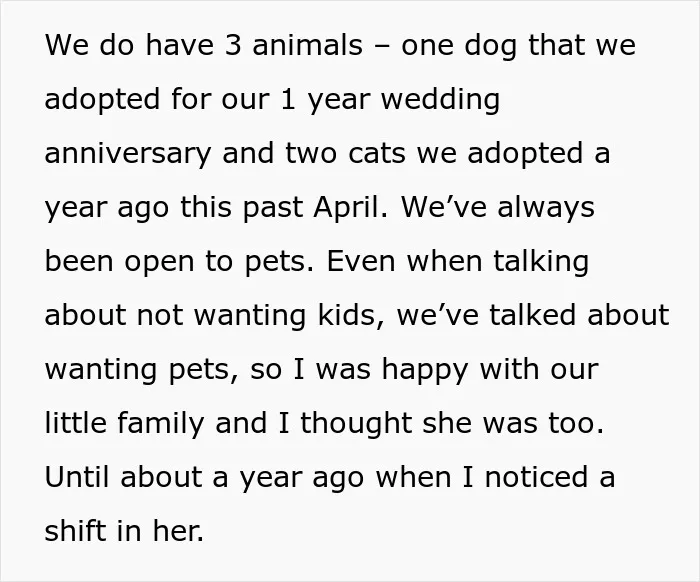700x582 pixels.
Task: Click the word "happy"
Action: click(x=425, y=370)
